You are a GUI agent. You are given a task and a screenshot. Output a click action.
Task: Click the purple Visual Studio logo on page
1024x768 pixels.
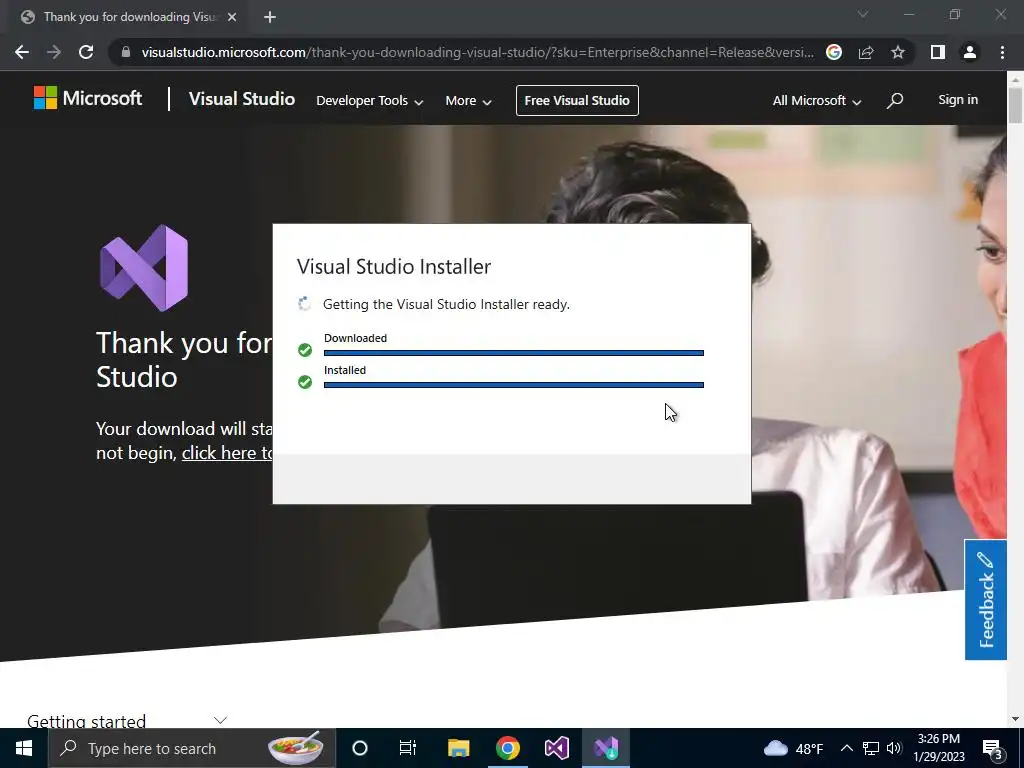tap(144, 268)
